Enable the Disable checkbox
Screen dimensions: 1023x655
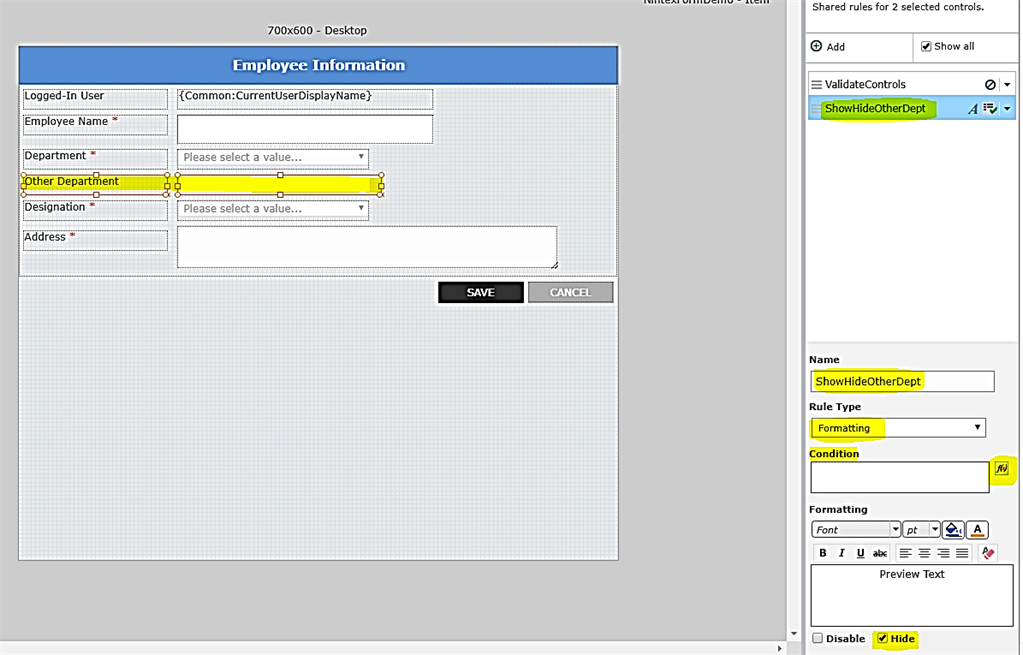[x=817, y=638]
